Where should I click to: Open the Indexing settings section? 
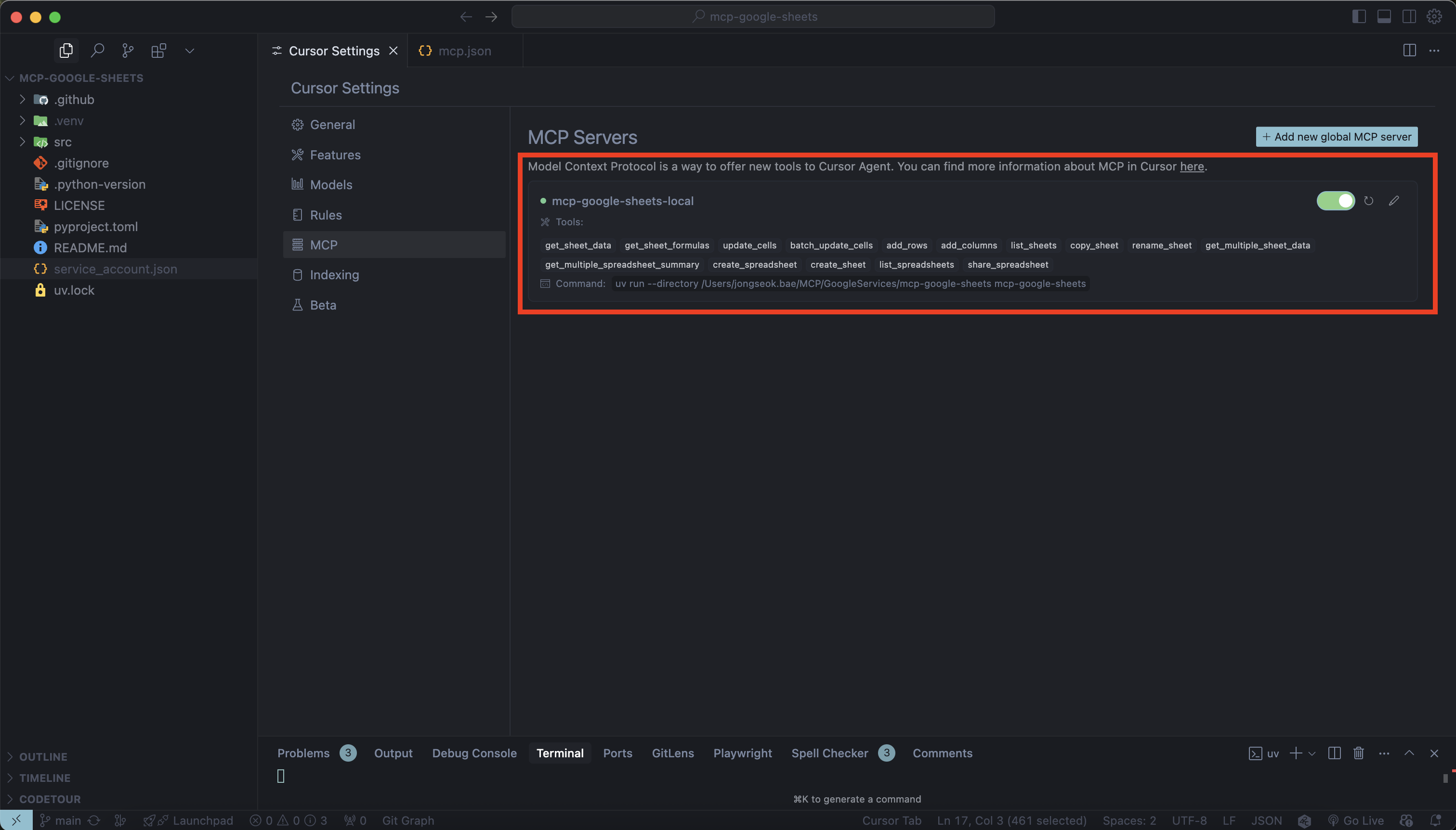[x=394, y=275]
